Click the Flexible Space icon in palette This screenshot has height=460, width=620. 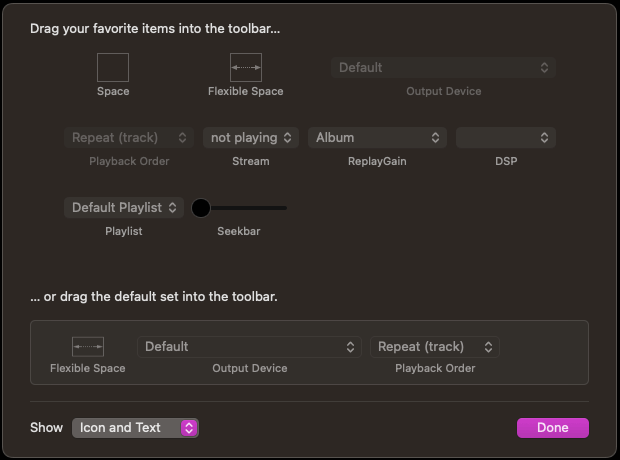click(x=246, y=68)
